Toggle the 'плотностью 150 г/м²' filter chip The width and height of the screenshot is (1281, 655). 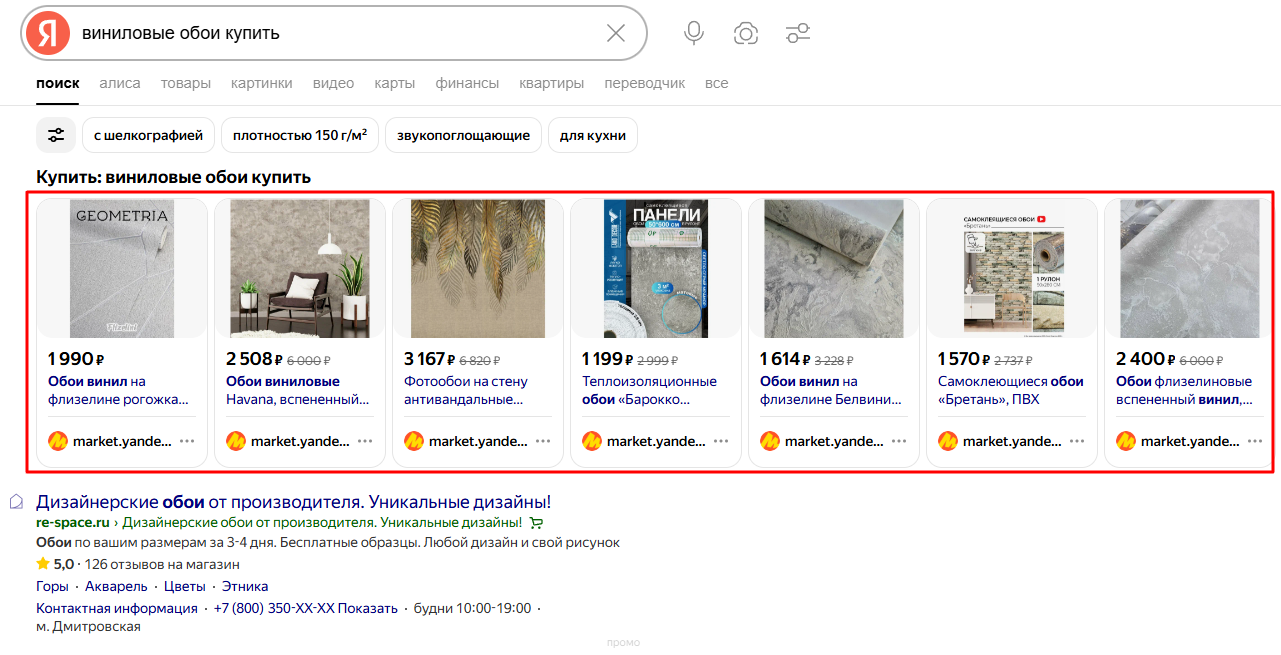300,135
